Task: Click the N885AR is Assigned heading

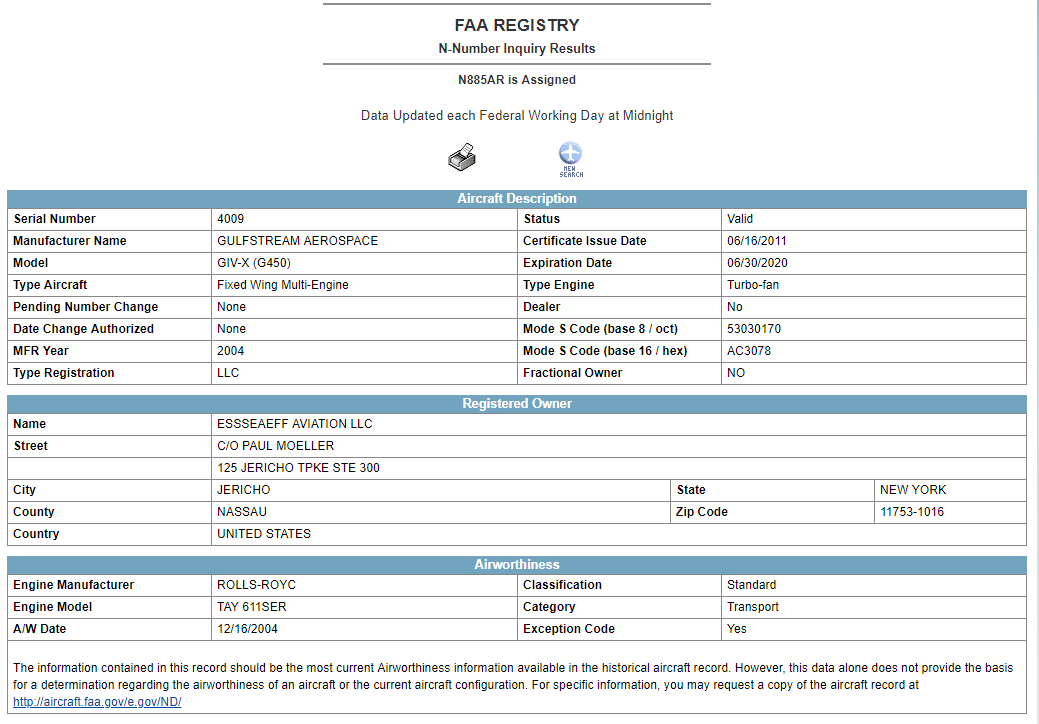Action: click(517, 79)
